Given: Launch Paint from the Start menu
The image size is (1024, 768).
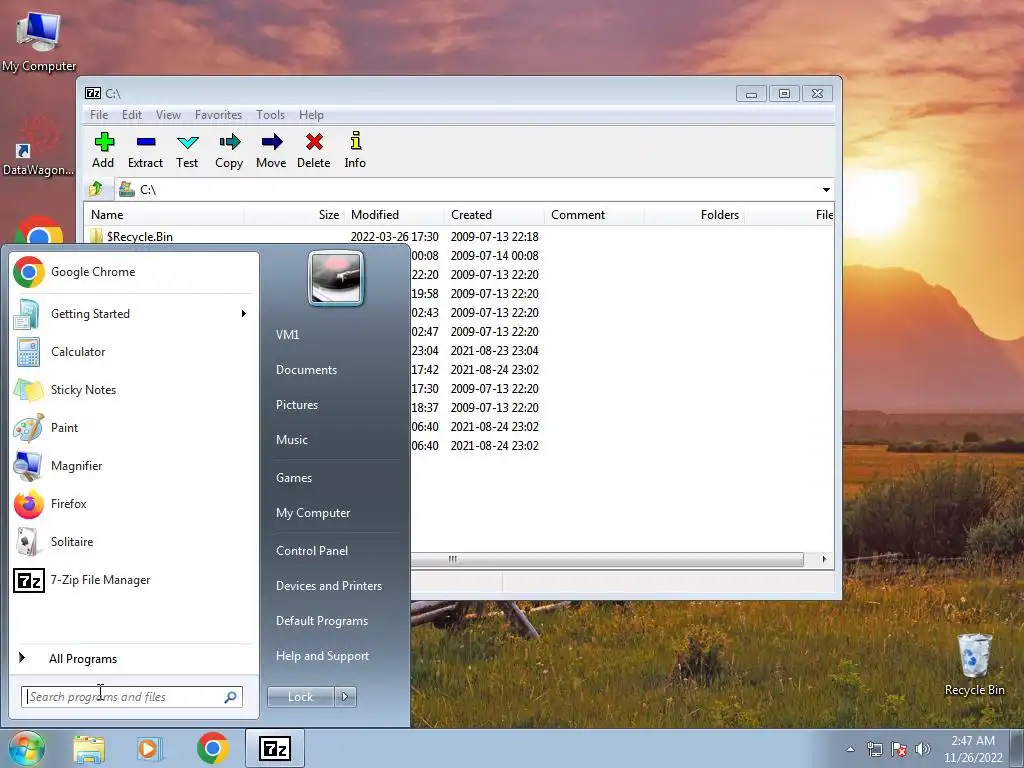Looking at the screenshot, I should (133, 428).
